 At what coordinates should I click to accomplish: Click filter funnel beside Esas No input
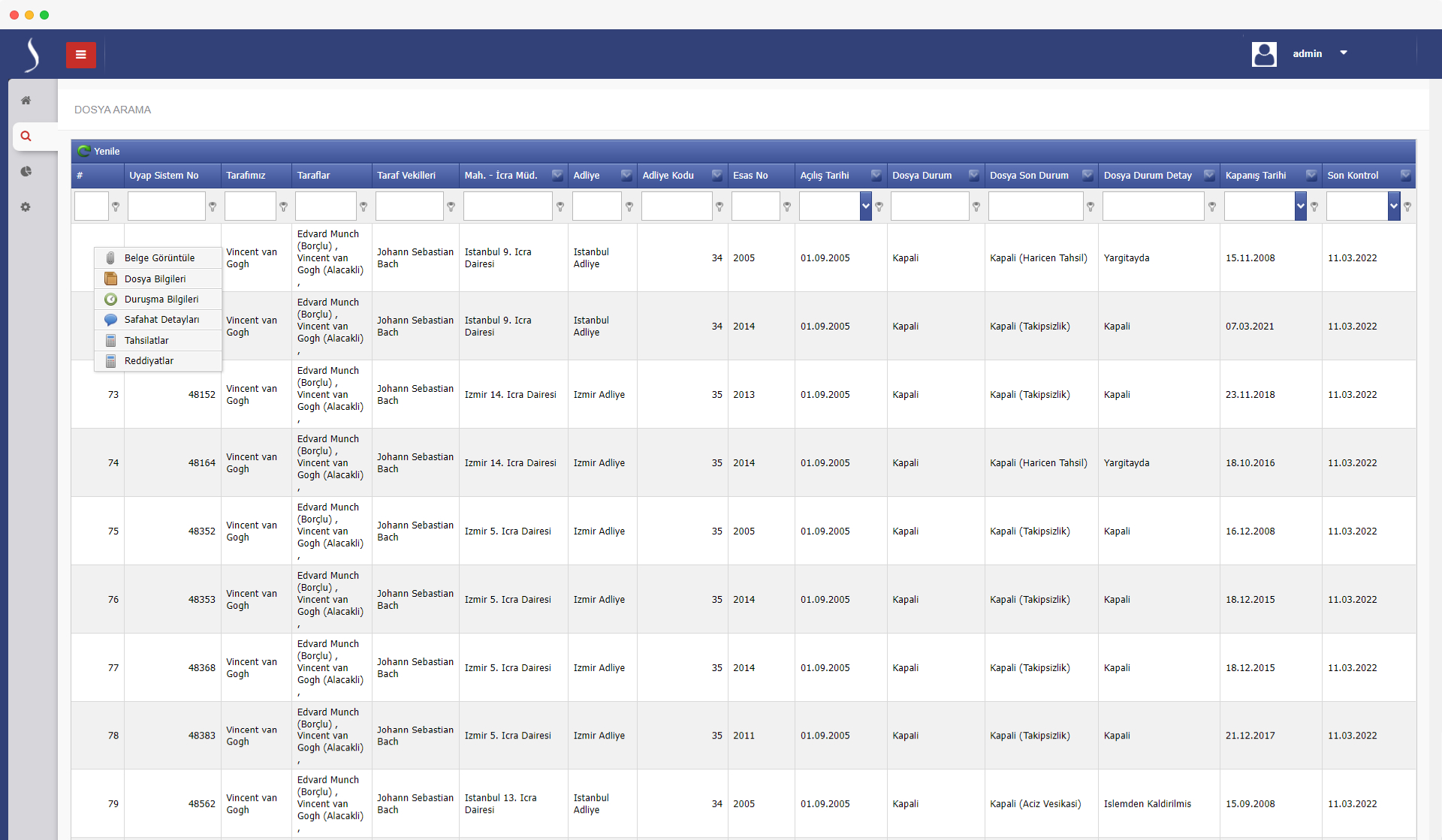[x=787, y=206]
